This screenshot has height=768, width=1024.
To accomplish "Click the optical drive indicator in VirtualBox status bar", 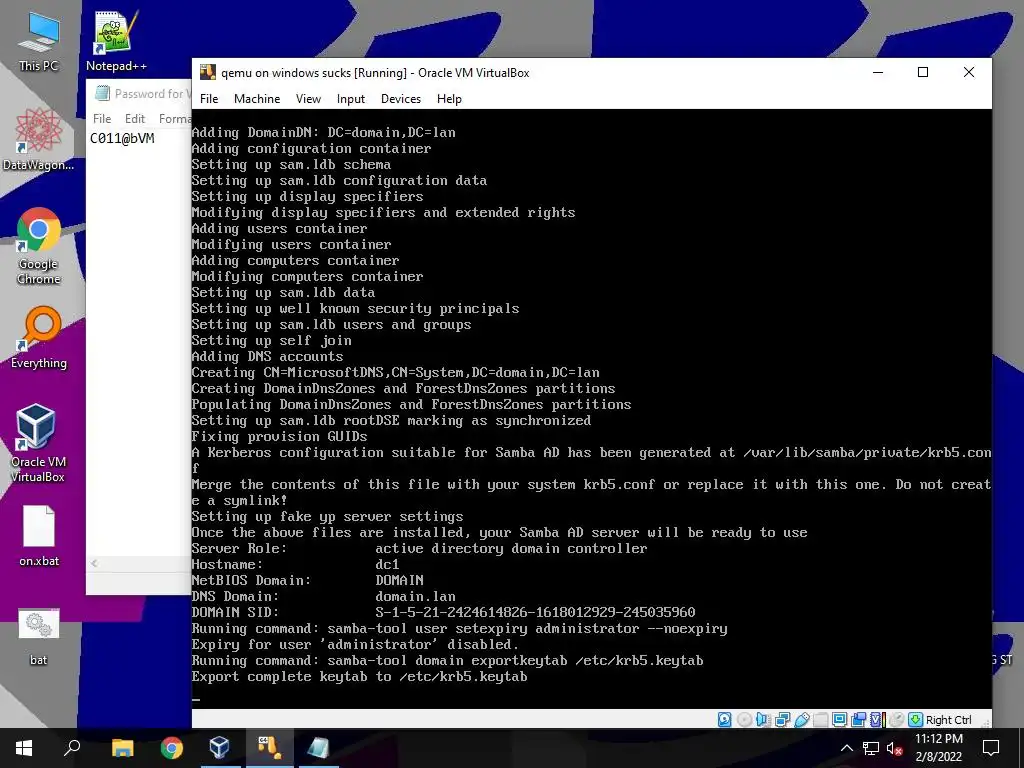I will pyautogui.click(x=744, y=720).
